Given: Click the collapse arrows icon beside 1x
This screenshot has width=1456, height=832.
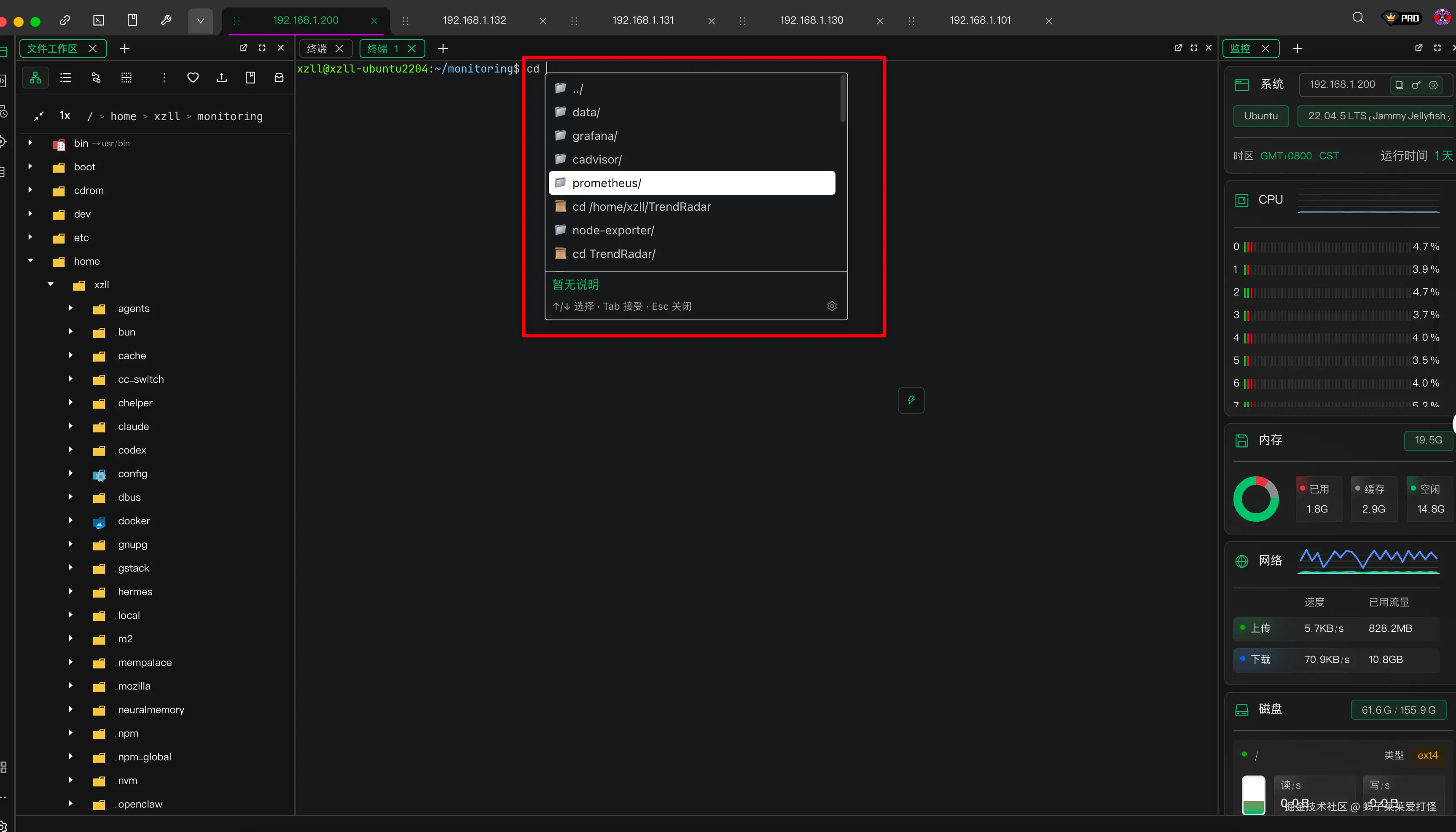Looking at the screenshot, I should coord(39,116).
